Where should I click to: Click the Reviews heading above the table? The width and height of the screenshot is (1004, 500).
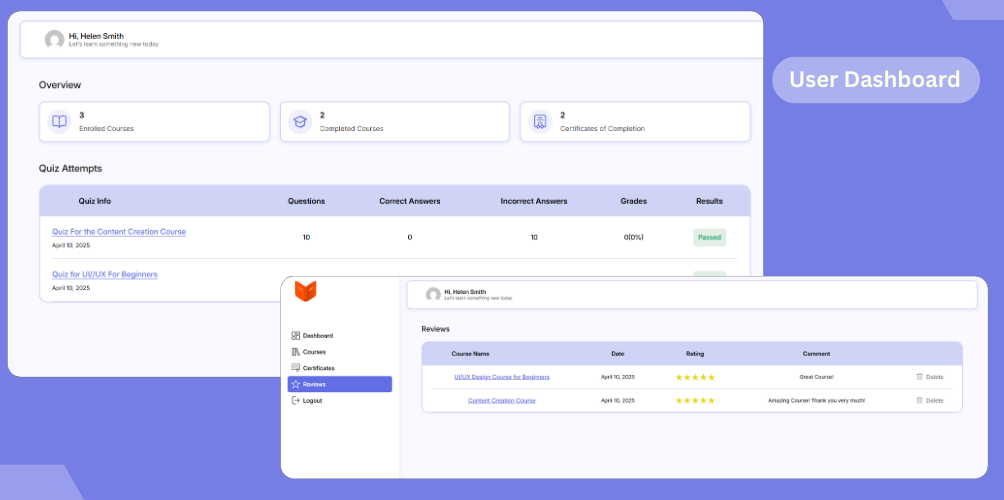(x=435, y=329)
